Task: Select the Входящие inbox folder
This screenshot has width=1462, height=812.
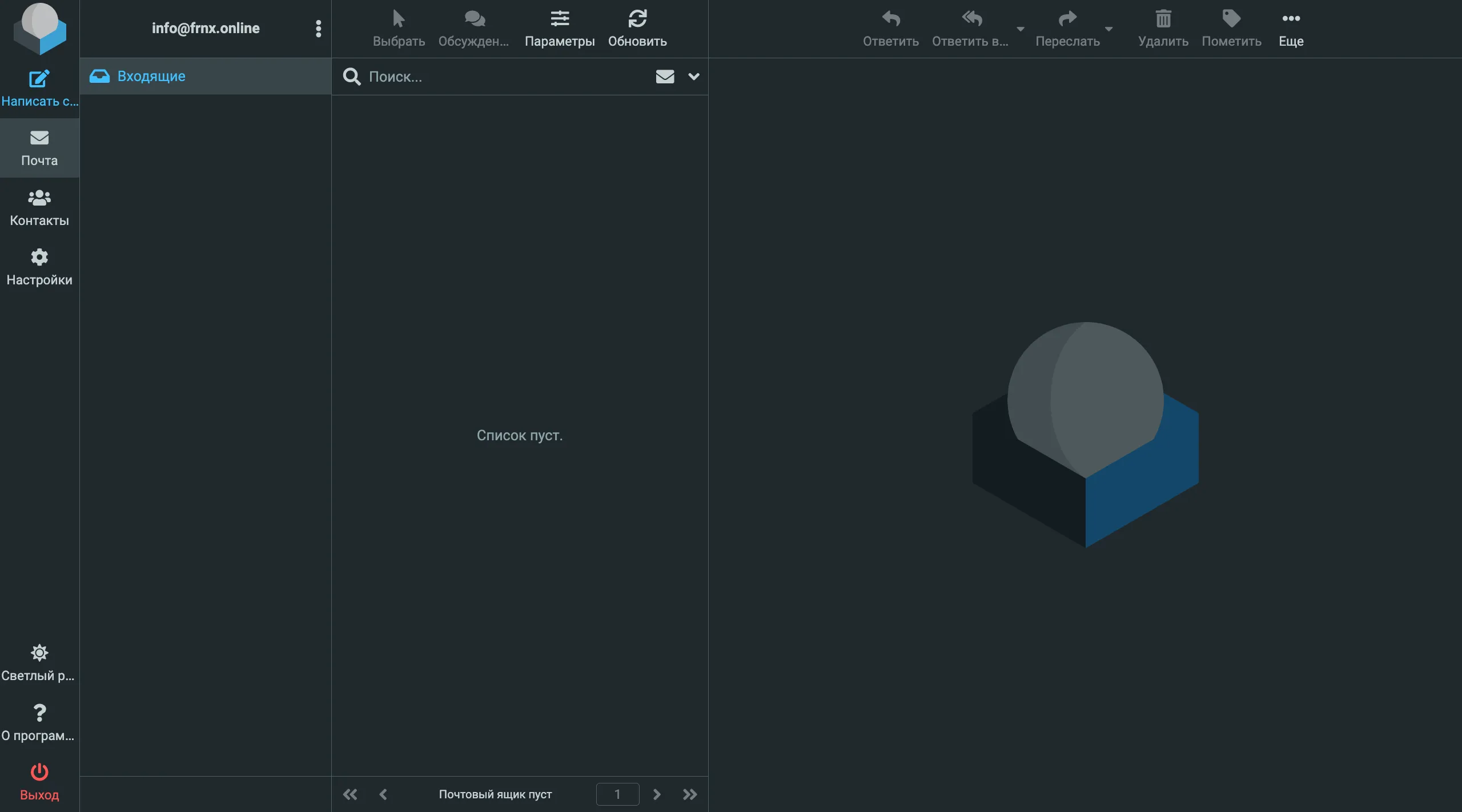Action: (151, 76)
